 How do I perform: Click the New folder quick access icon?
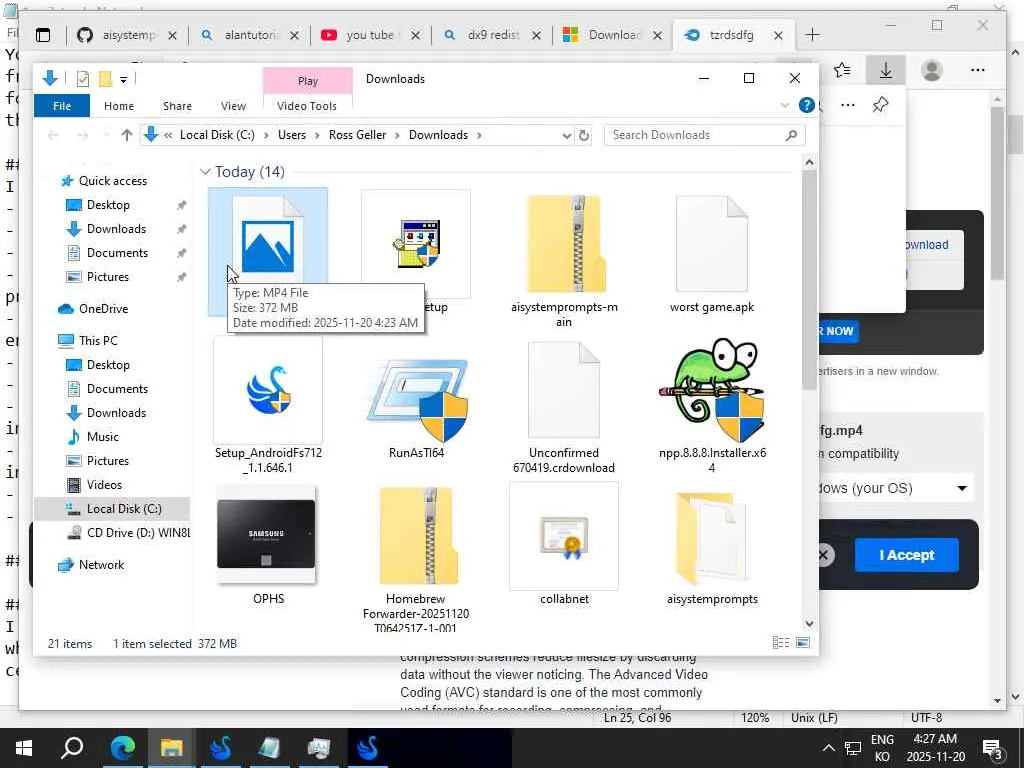coord(105,79)
